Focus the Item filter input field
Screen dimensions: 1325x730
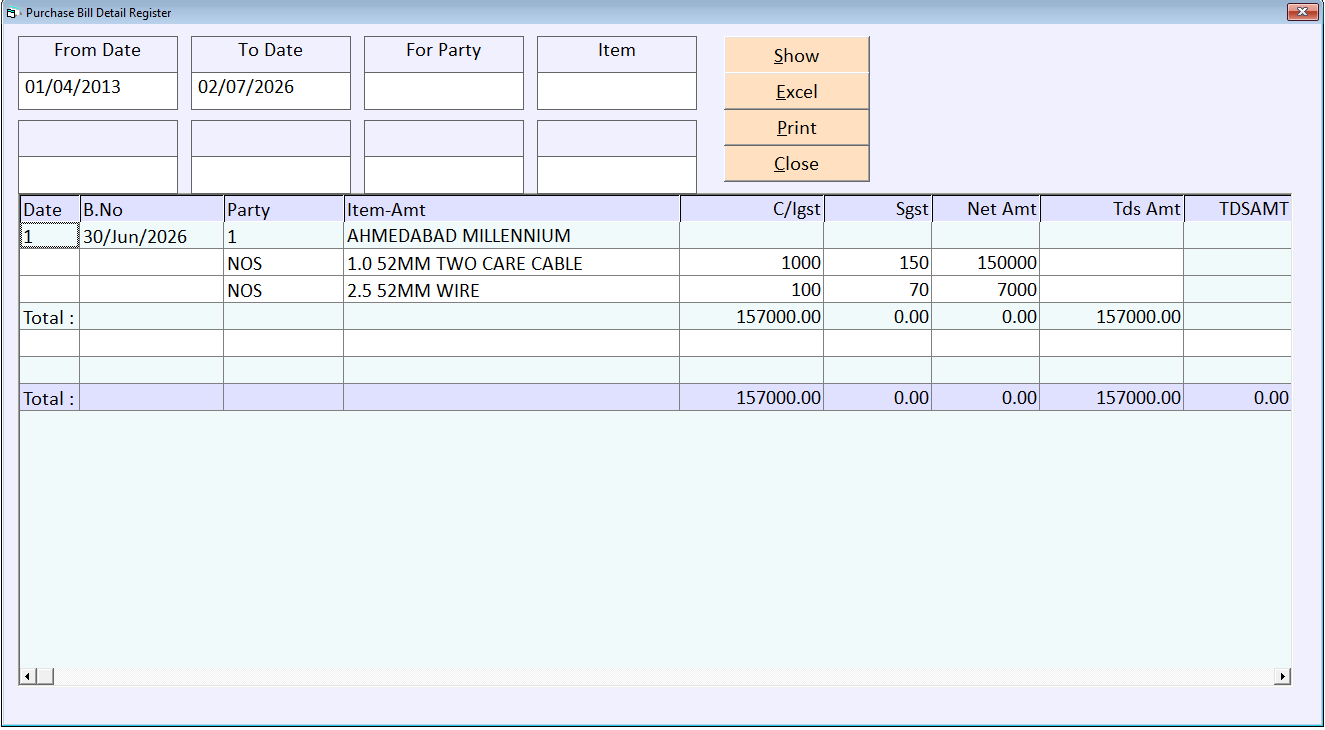(617, 91)
